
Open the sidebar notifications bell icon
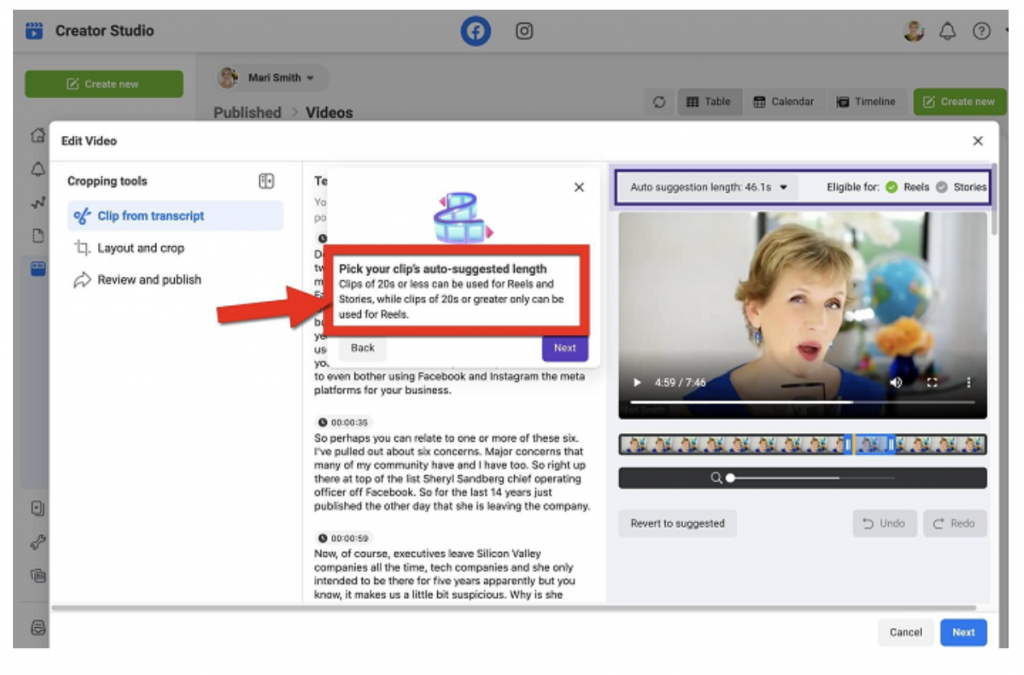click(38, 169)
